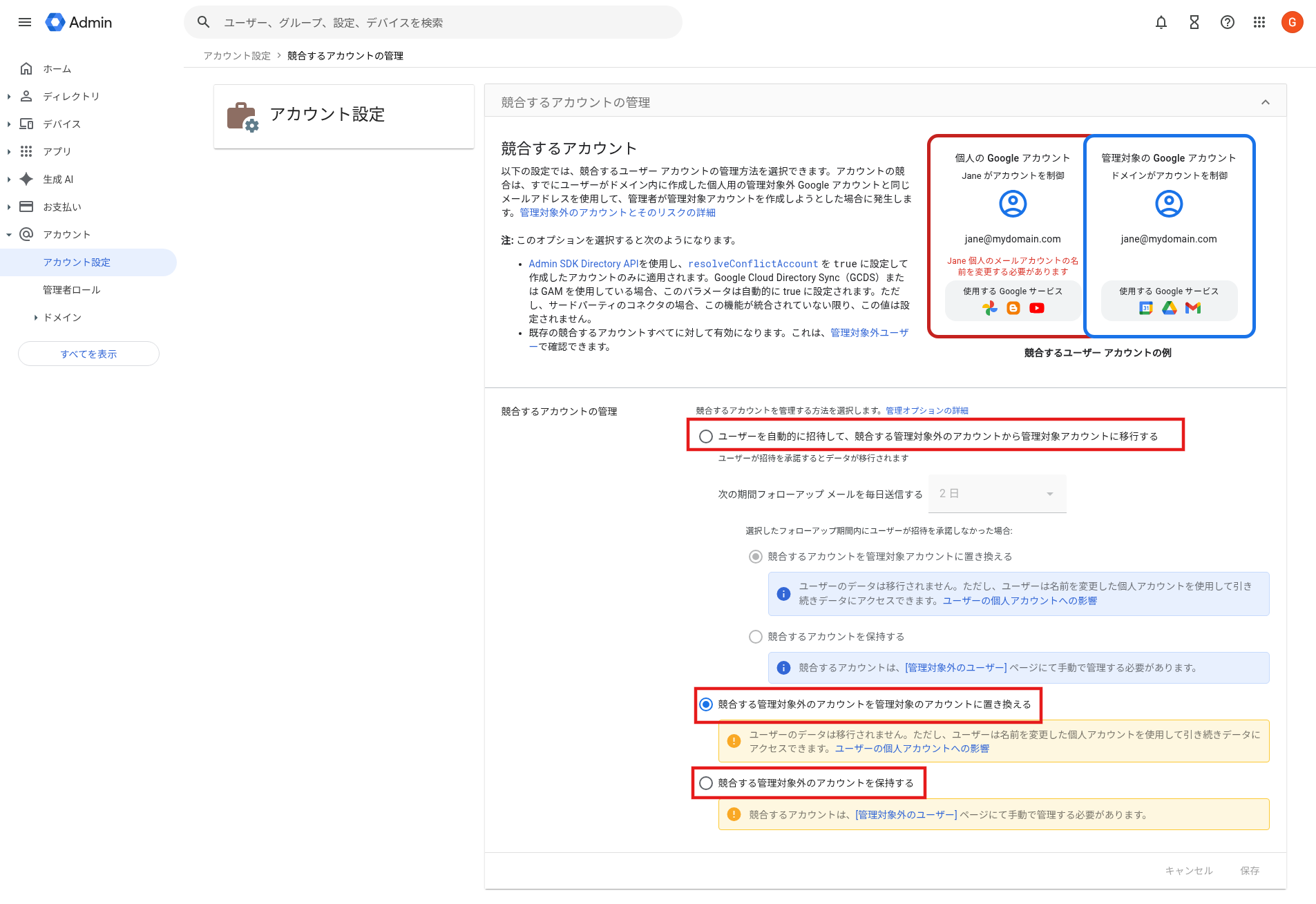Viewport: 1316px width, 904px height.
Task: Click the blue info icon under 競合するアカウントを保持する
Action: [783, 668]
